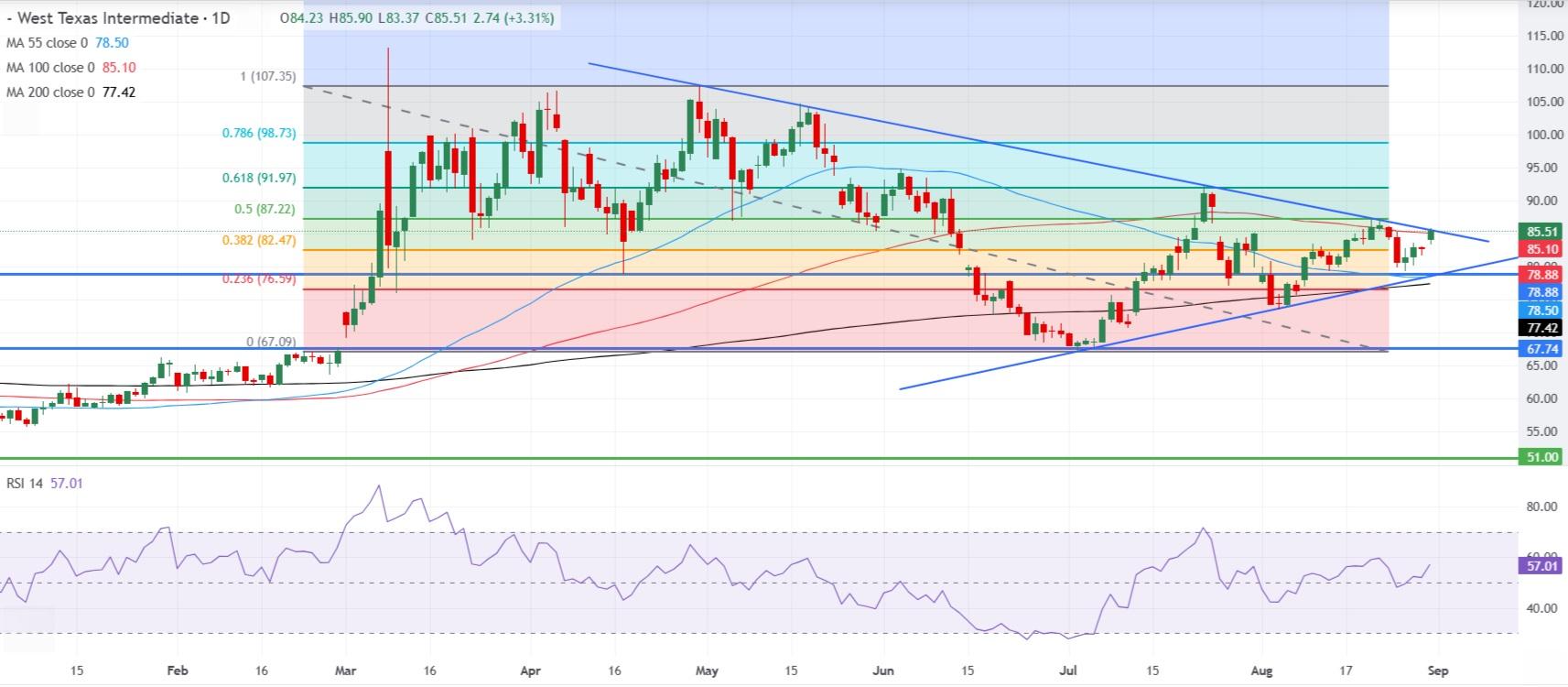Click the Aug label on the time axis
Viewport: 1568px width, 687px height.
[1262, 671]
